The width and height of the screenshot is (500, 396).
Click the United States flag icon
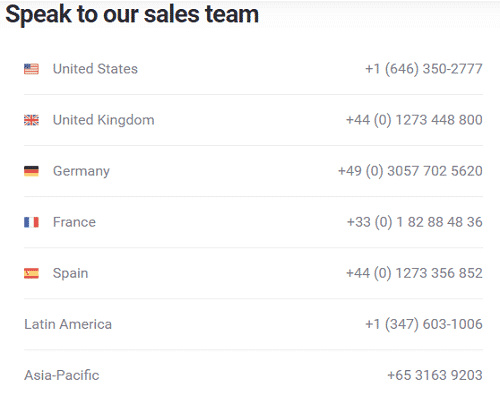coord(31,69)
